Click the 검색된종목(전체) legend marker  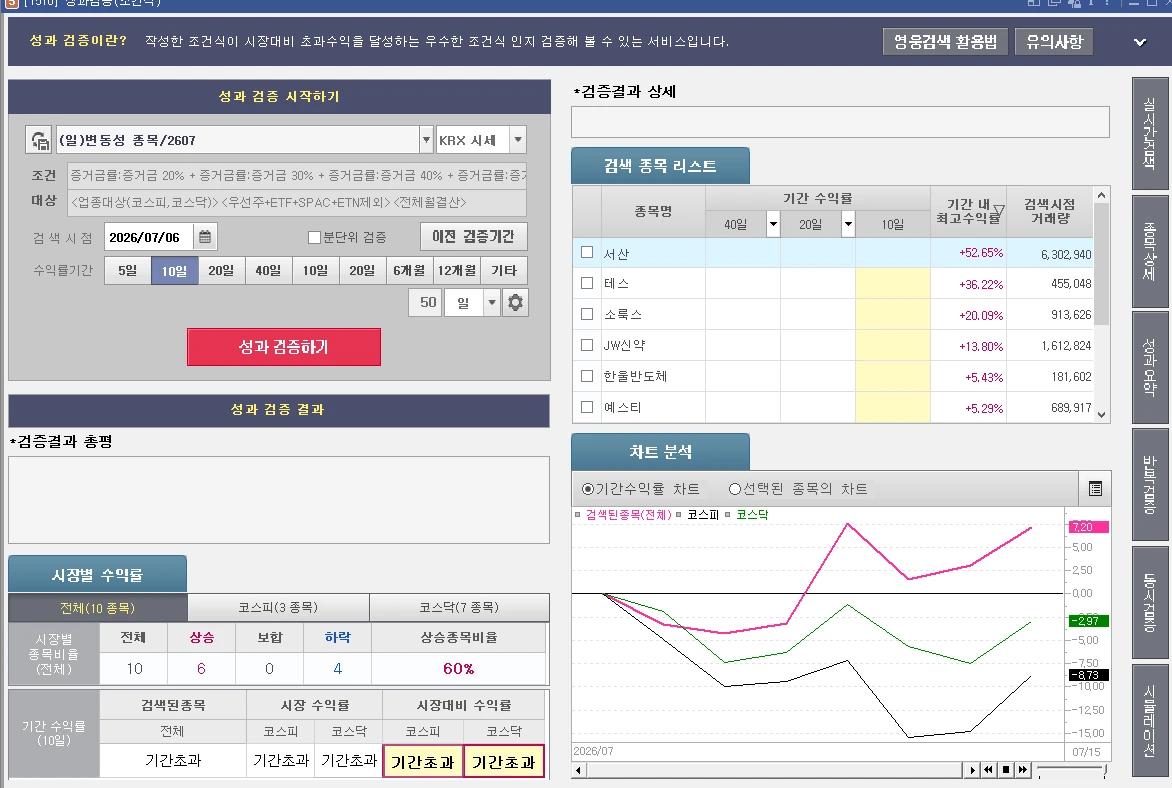pos(577,514)
